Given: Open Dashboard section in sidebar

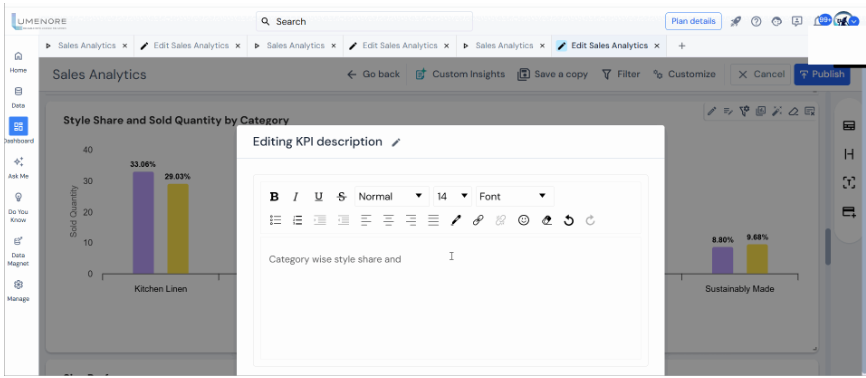Looking at the screenshot, I should coord(18,131).
